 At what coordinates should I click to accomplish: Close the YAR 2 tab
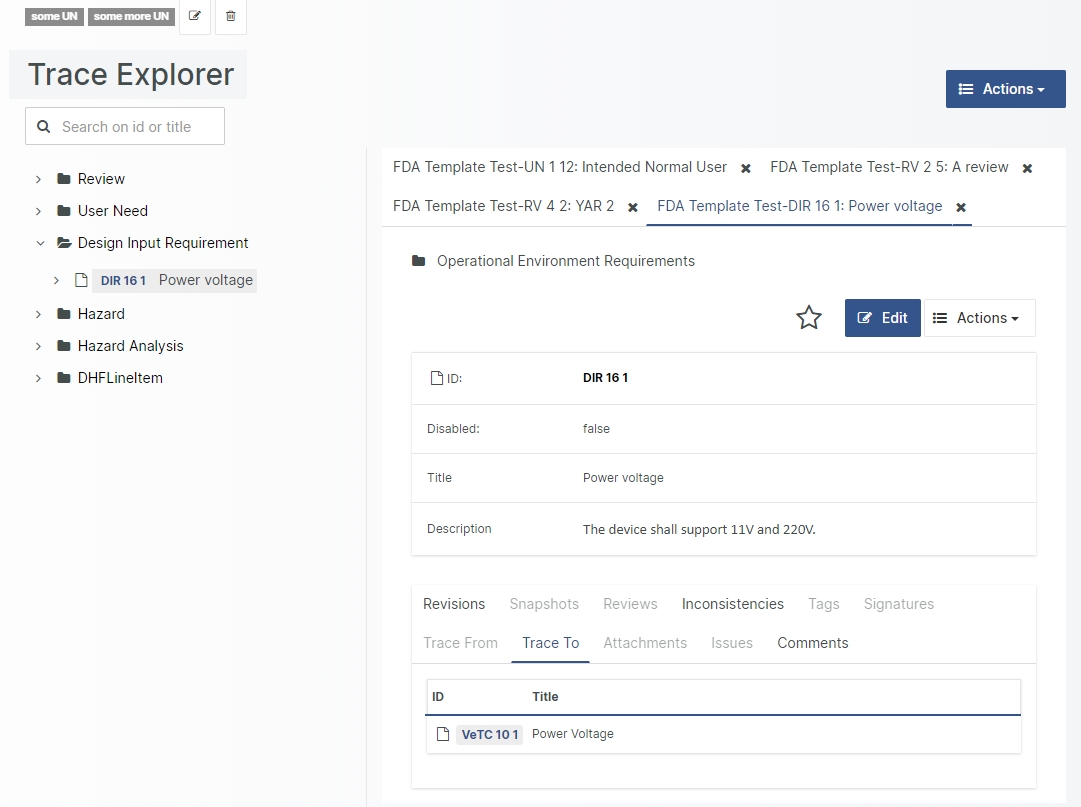tap(633, 207)
